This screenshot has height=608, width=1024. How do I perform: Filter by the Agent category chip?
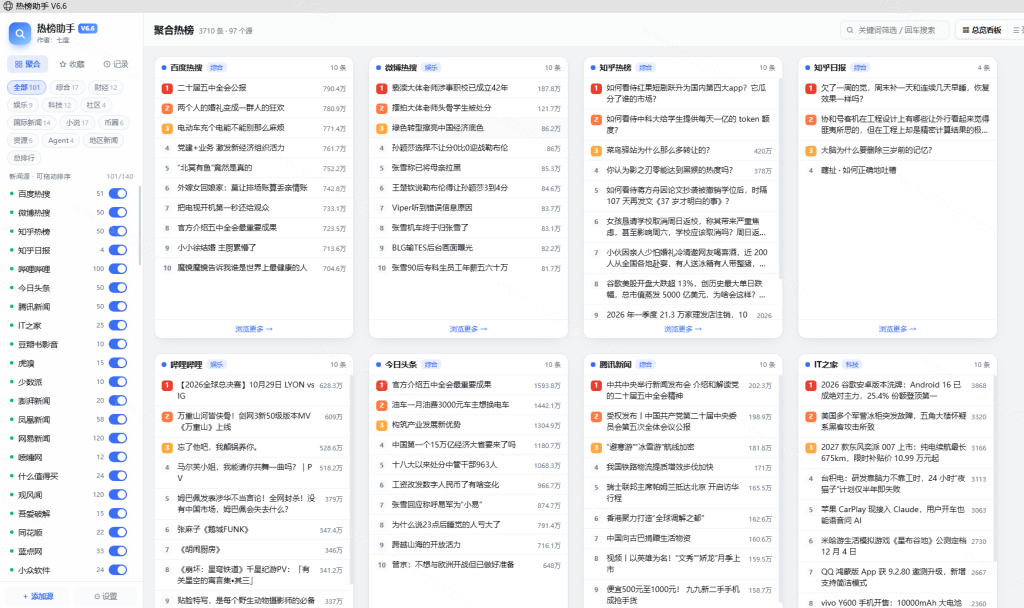(61, 140)
